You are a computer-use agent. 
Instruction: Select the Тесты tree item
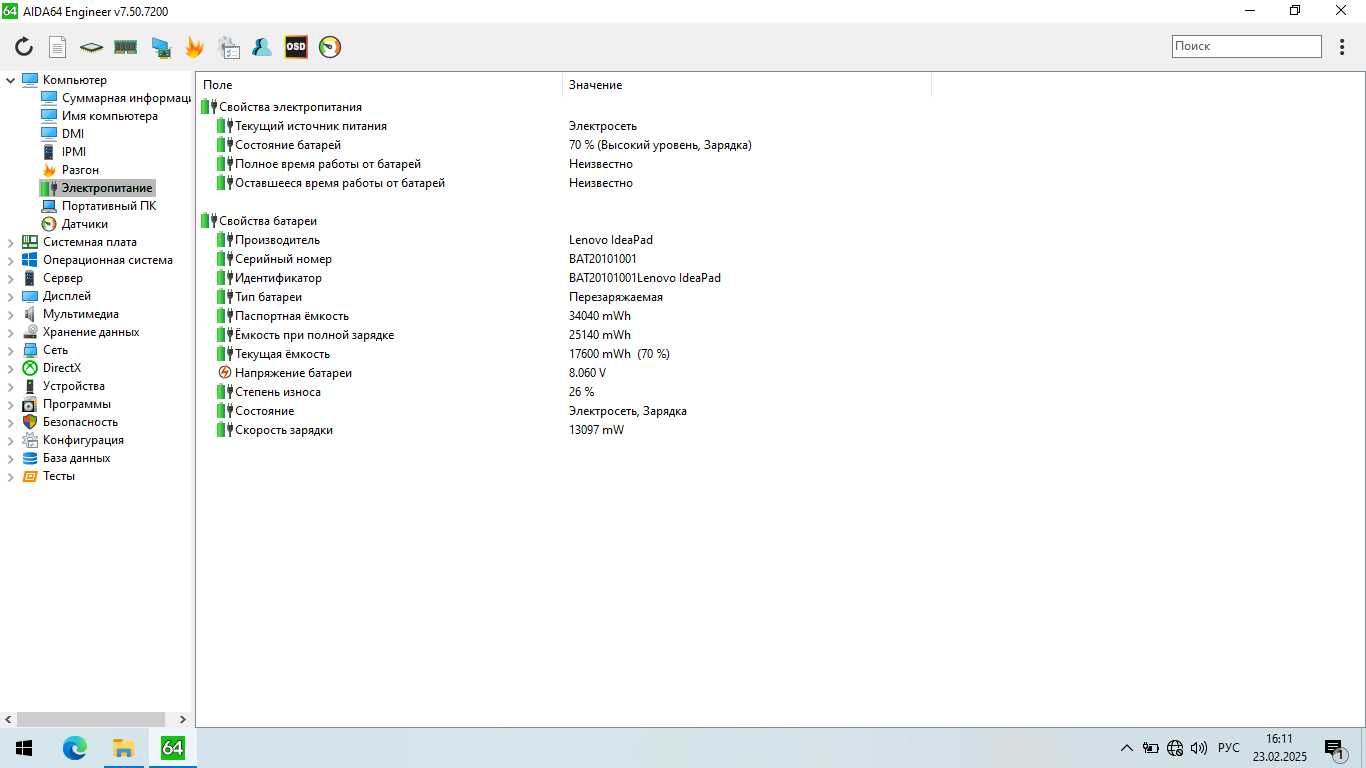pos(58,476)
